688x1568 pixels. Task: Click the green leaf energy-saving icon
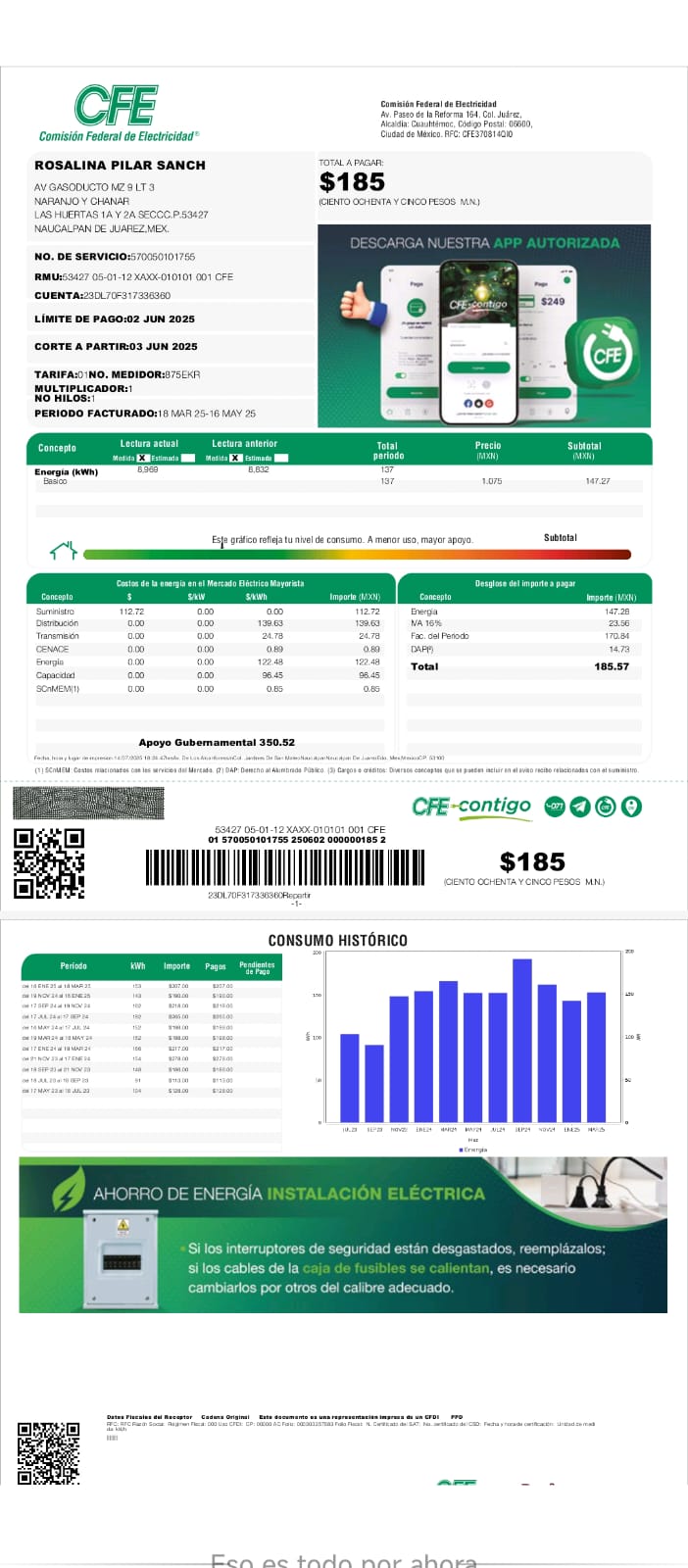(x=68, y=1193)
